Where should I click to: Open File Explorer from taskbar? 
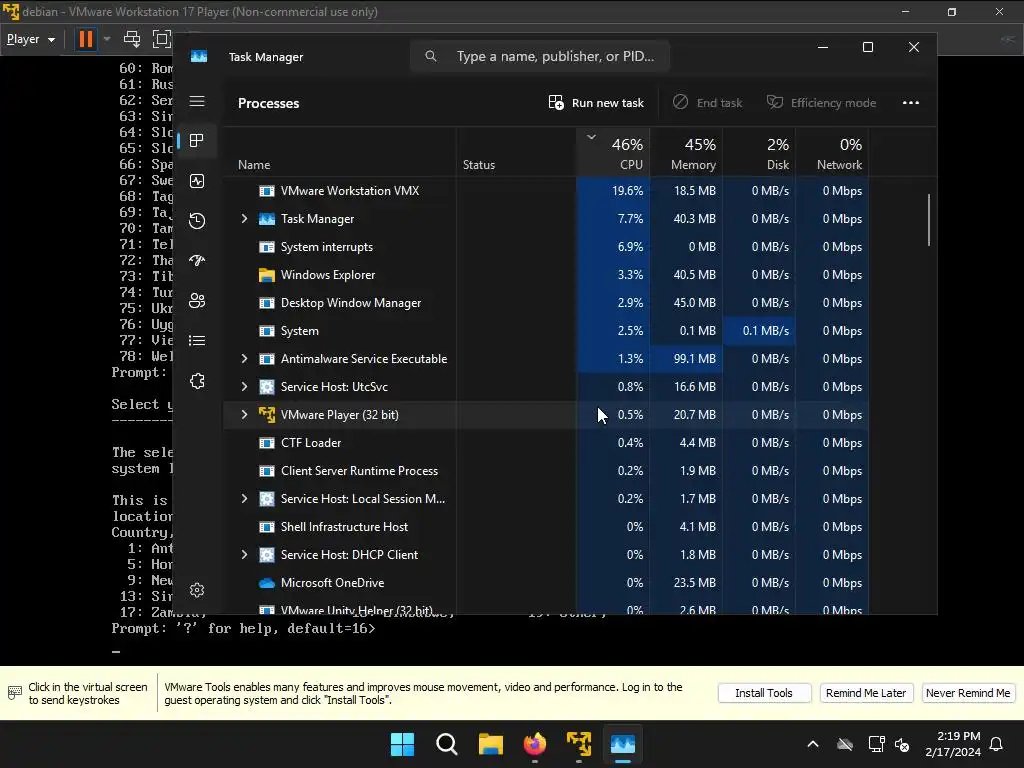(x=490, y=744)
